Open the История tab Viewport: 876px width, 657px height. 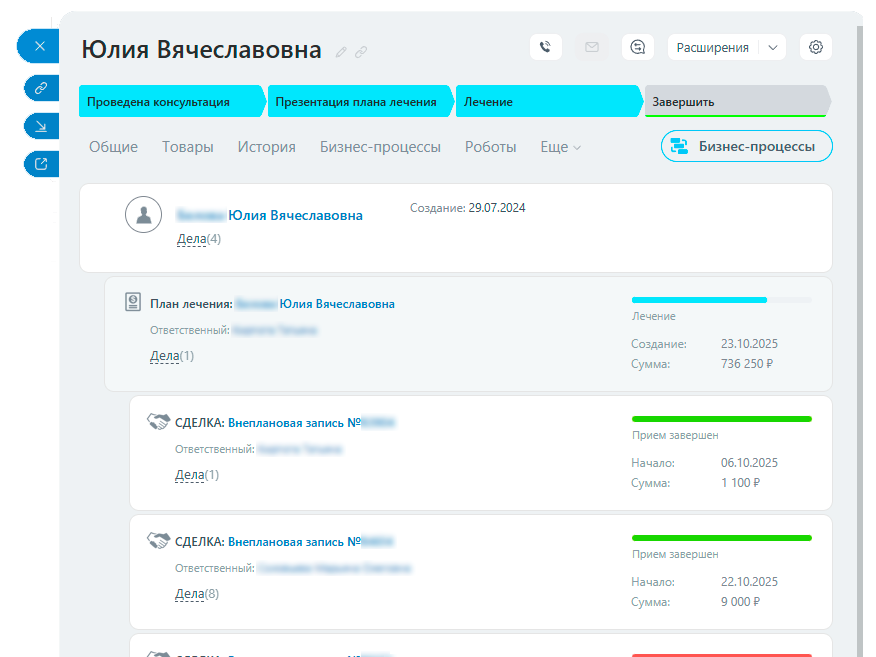pos(266,147)
